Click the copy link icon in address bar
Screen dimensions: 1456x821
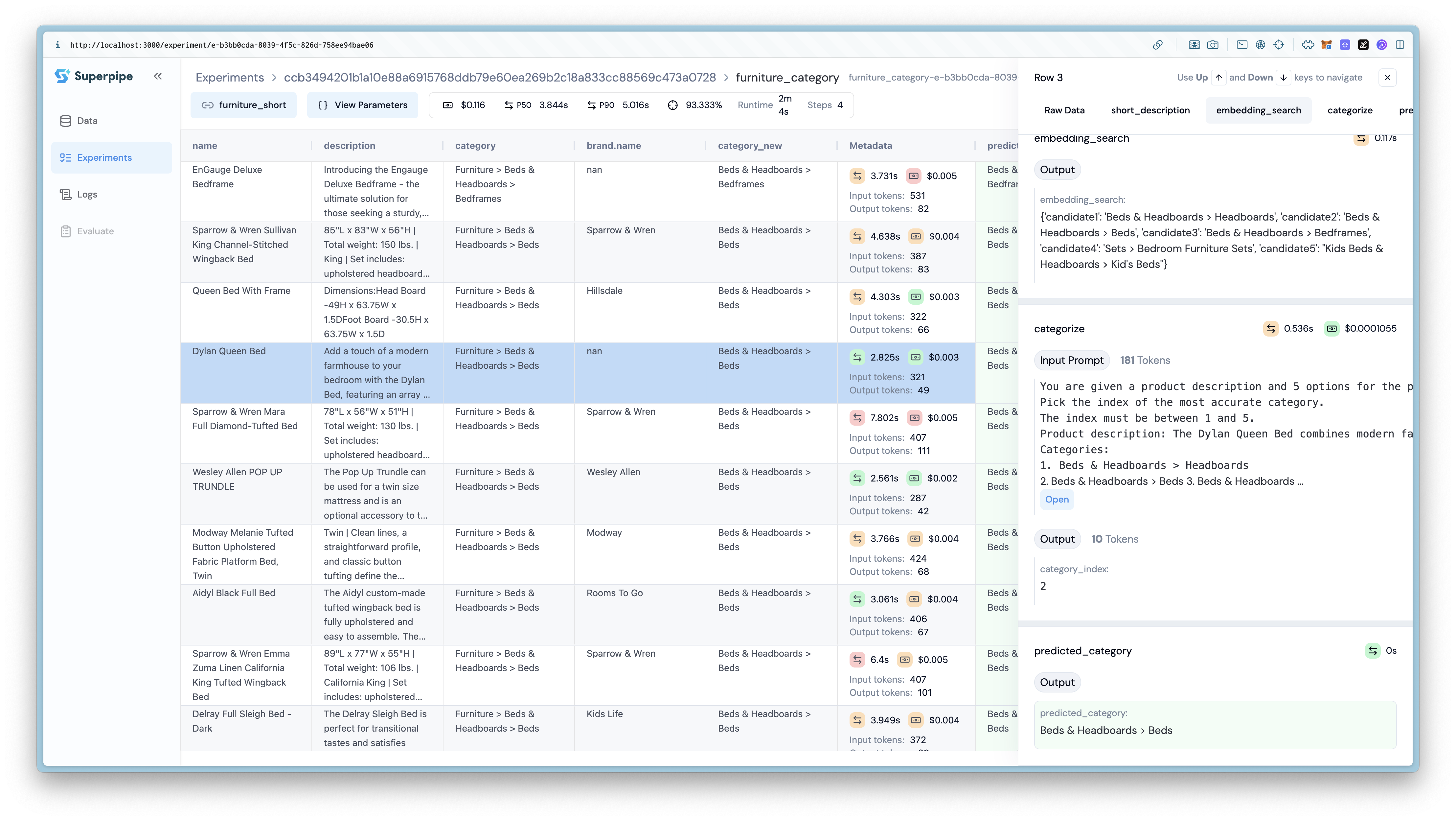pyautogui.click(x=1158, y=45)
